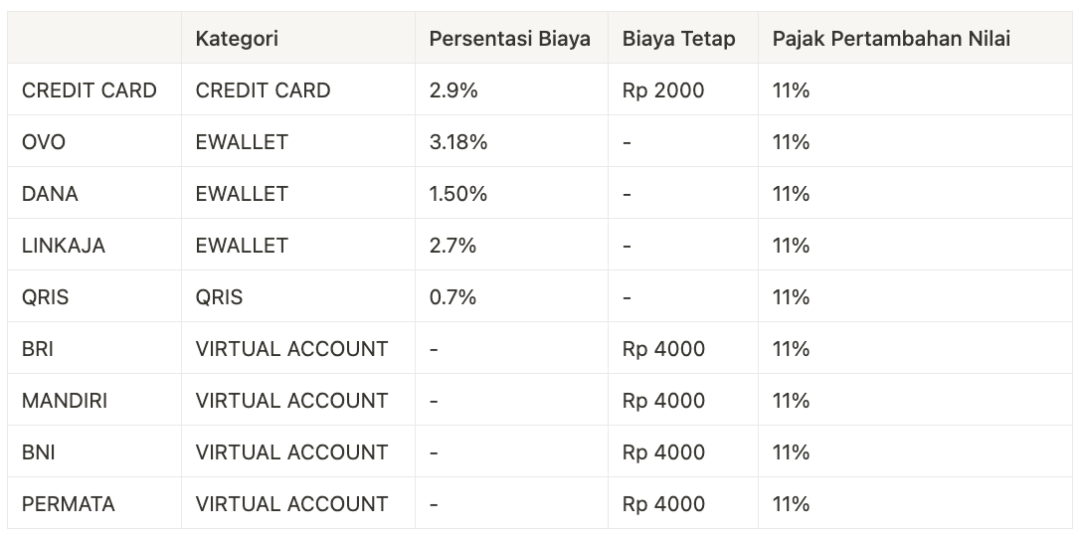1080x537 pixels.
Task: Select the MANDIRI row label
Action: [65, 401]
